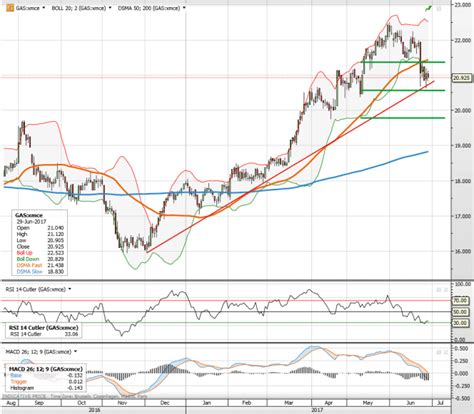
Task: Click the Low 20.905 legend row
Action: [40, 240]
